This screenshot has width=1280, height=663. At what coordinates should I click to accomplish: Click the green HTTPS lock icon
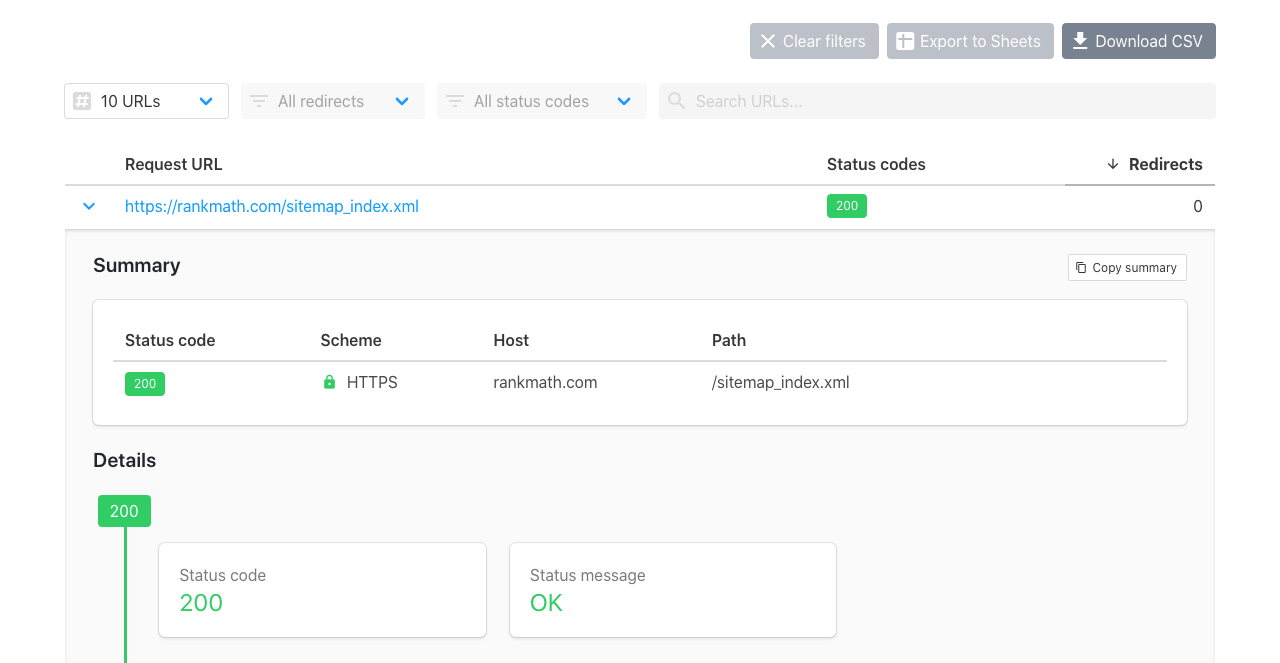point(329,382)
